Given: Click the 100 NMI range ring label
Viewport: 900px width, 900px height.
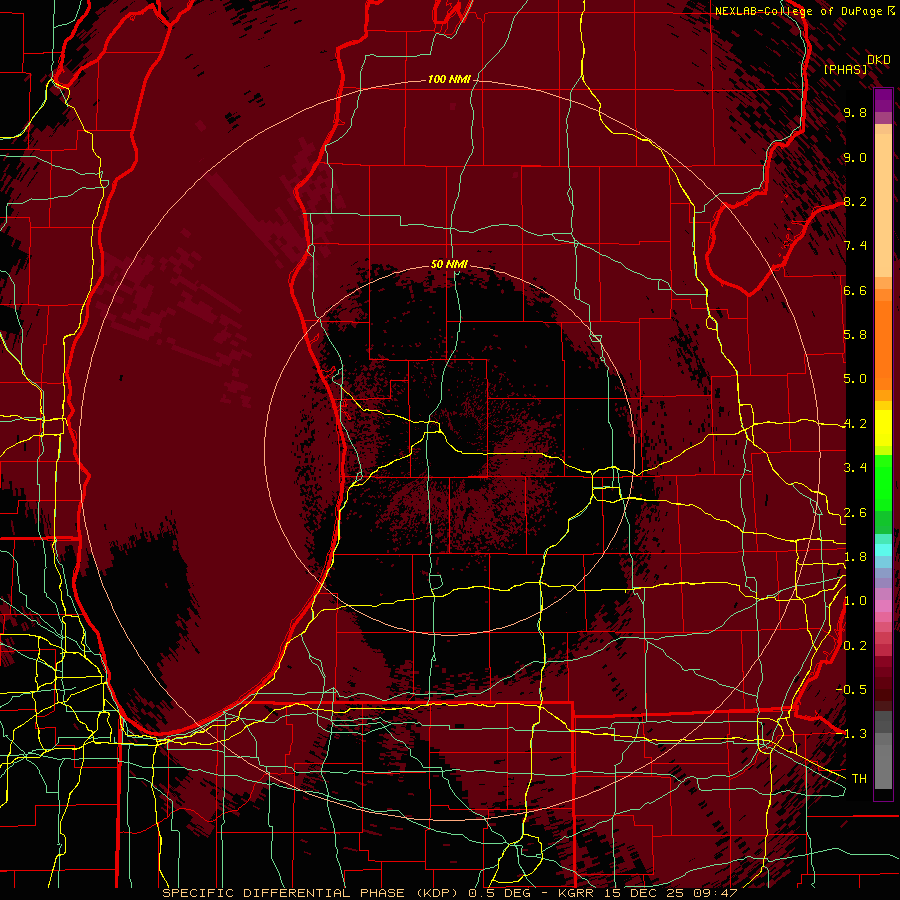Looking at the screenshot, I should pyautogui.click(x=449, y=79).
